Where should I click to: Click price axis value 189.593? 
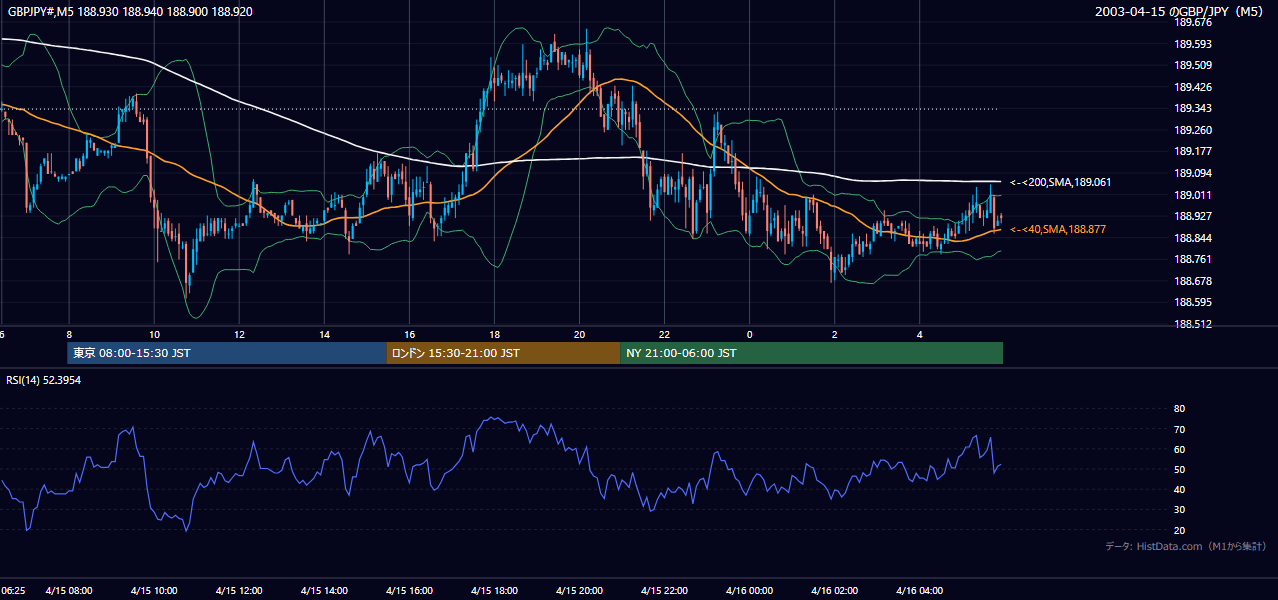1193,44
